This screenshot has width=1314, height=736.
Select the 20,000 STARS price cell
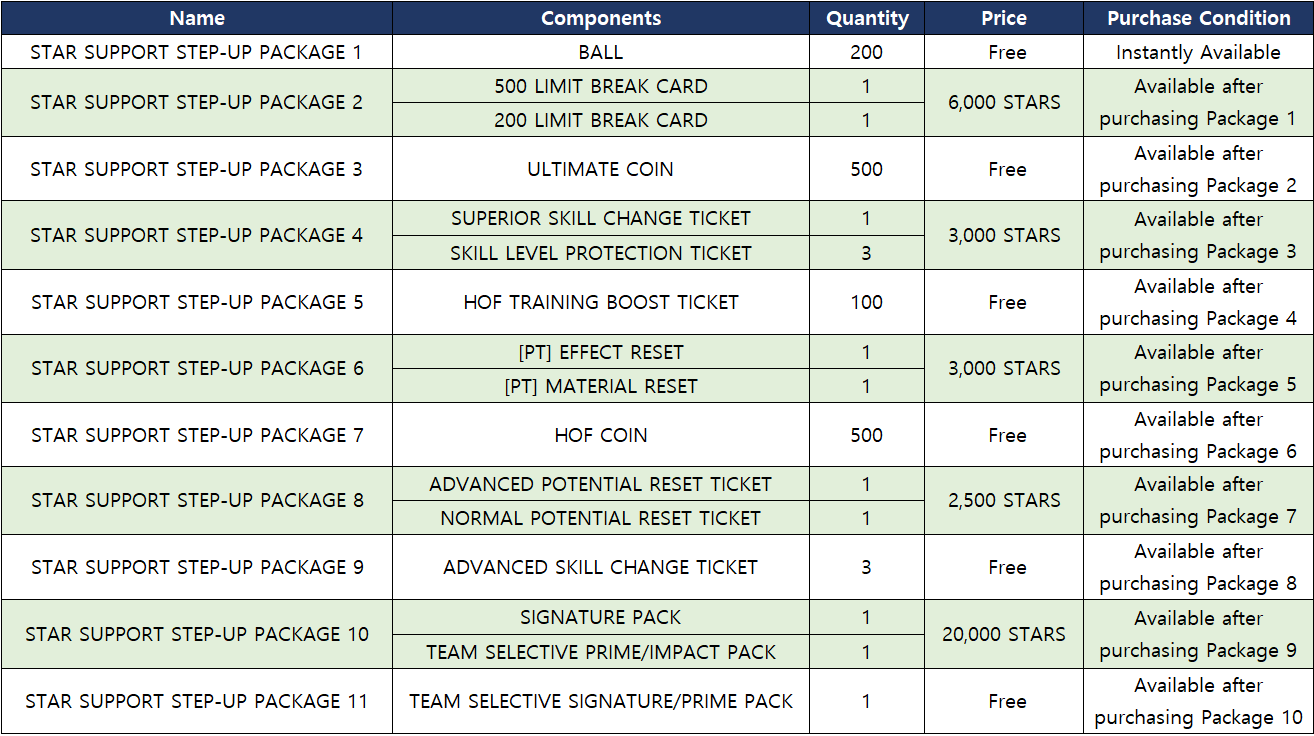point(1005,634)
